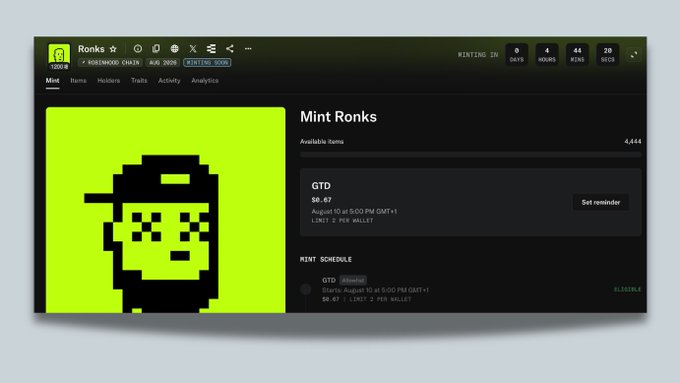Click the MINT SCHEDULE heading
Viewport: 680px width, 383px height.
tap(326, 259)
